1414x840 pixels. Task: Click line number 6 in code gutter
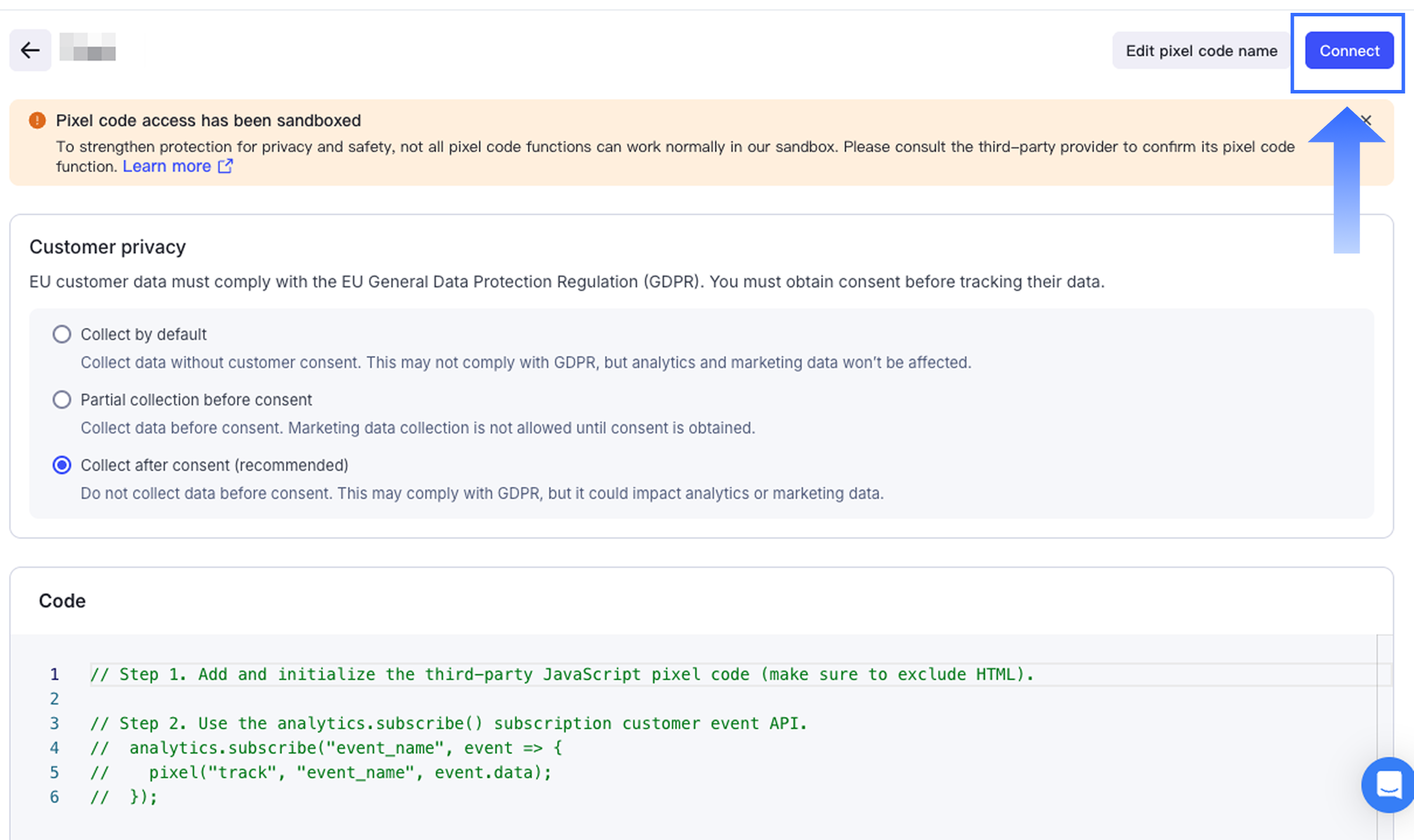[x=54, y=797]
